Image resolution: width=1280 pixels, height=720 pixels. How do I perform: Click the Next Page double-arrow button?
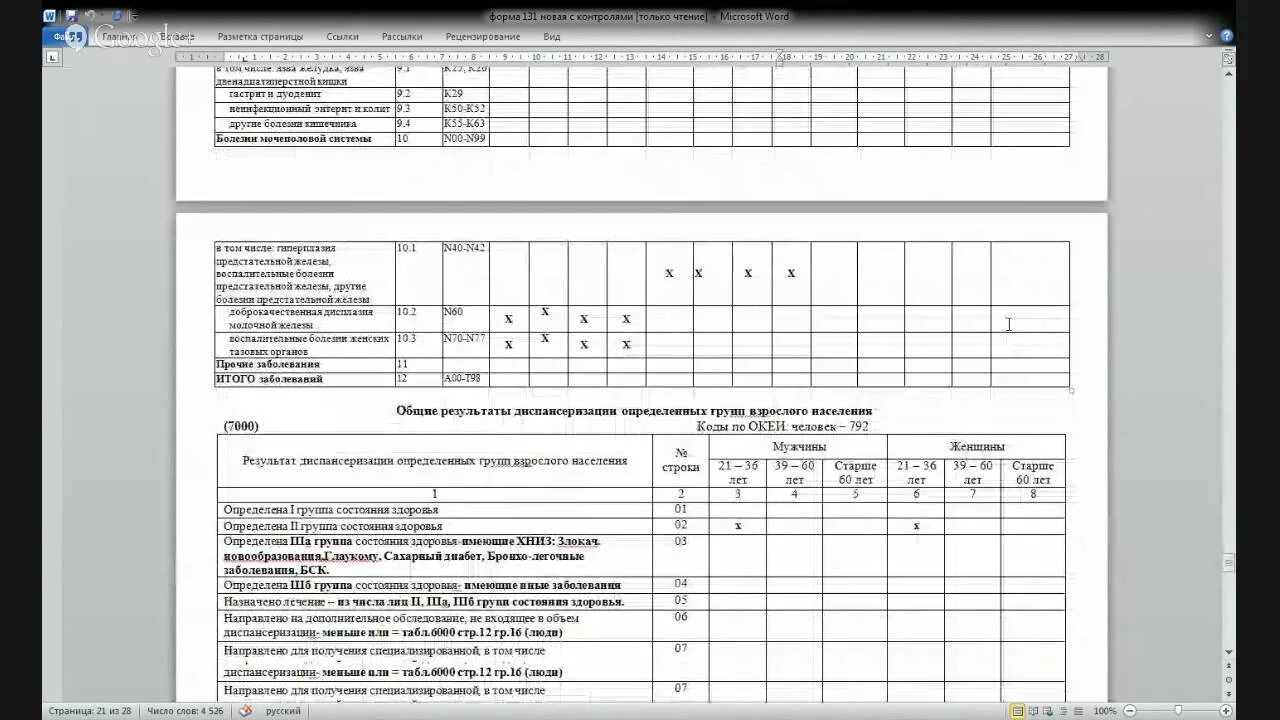[x=1229, y=692]
